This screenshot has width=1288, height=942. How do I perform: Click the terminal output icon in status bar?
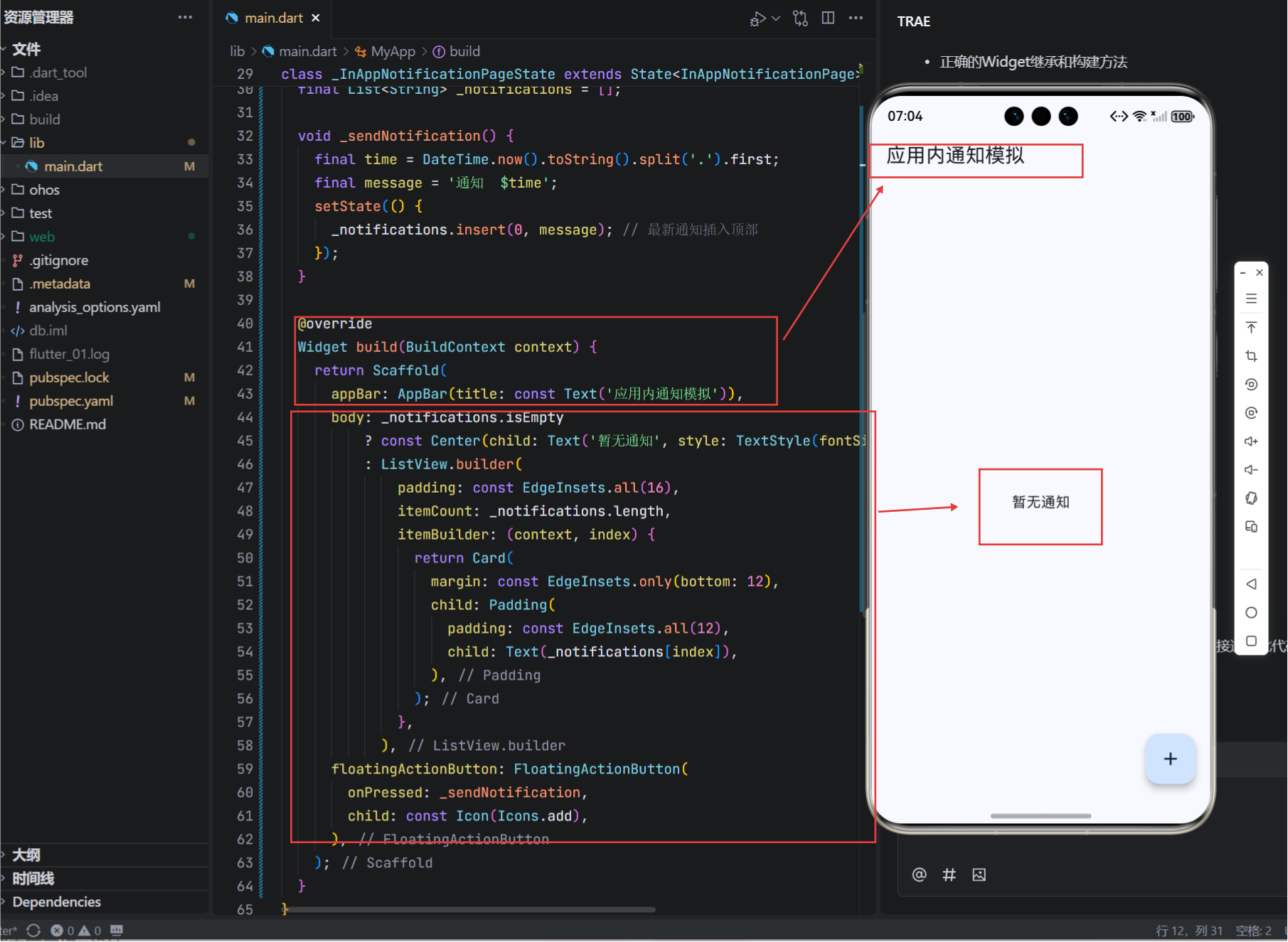pos(117,930)
